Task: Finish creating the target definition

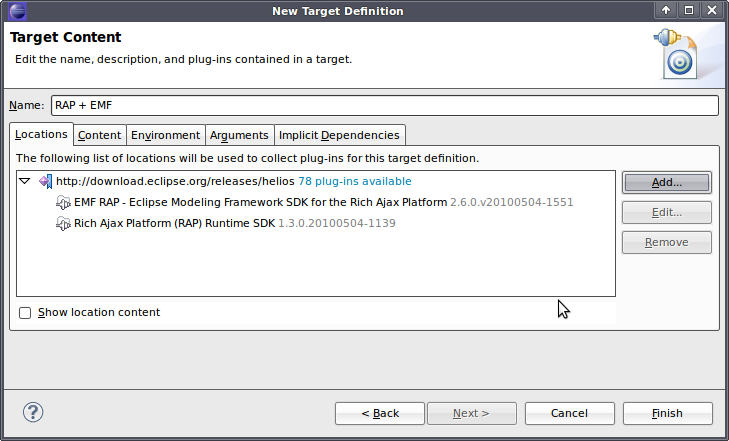Action: coord(668,413)
